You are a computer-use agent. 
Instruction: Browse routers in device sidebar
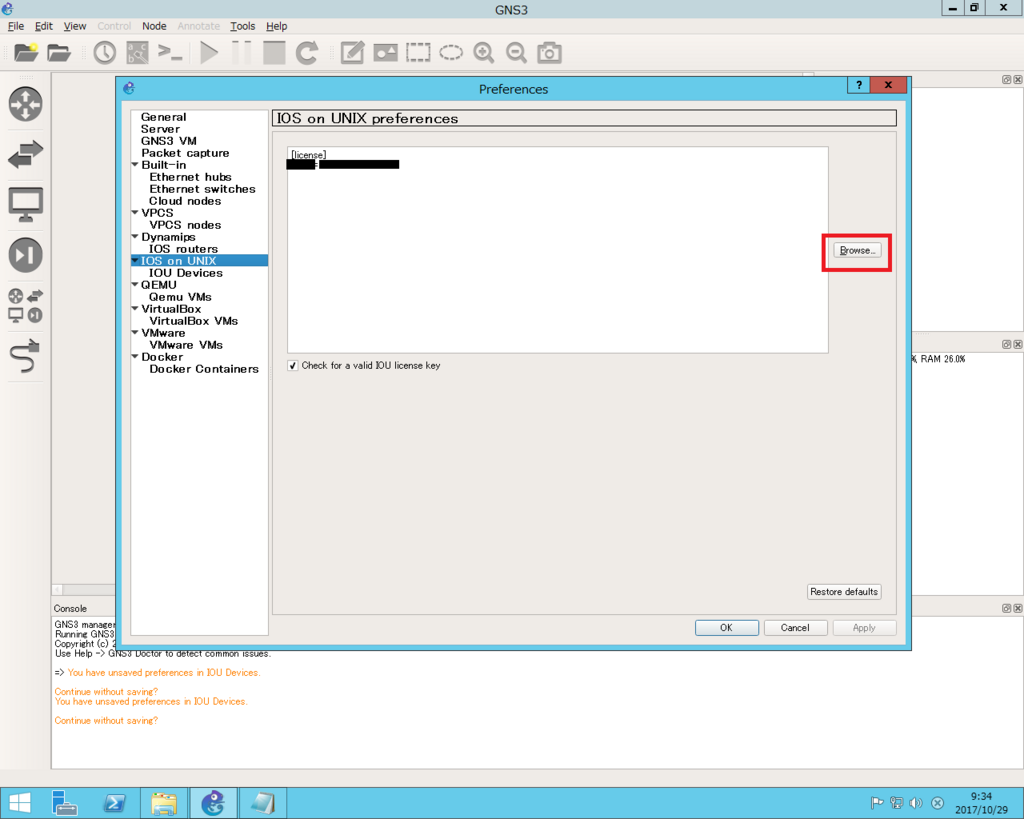[25, 104]
